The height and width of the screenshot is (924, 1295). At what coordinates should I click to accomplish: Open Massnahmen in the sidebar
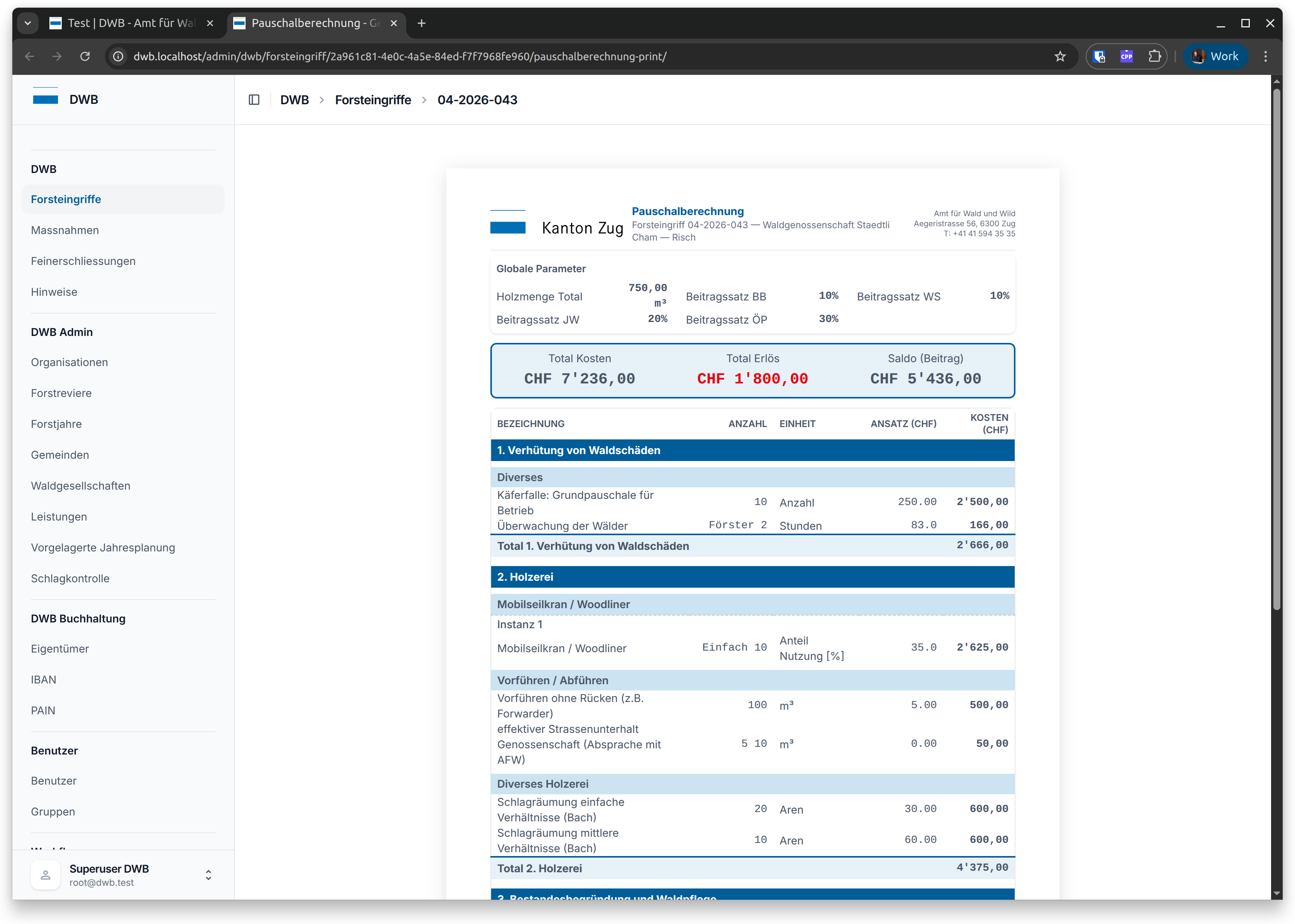point(65,231)
